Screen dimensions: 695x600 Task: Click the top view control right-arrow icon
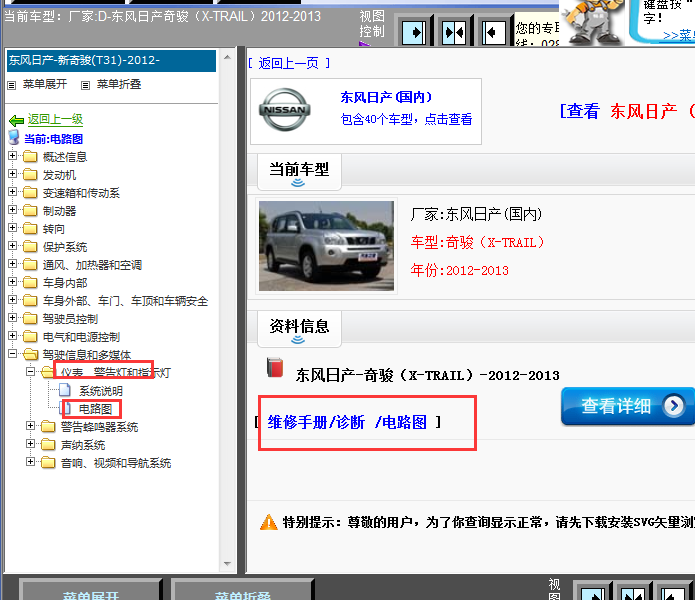tap(414, 32)
